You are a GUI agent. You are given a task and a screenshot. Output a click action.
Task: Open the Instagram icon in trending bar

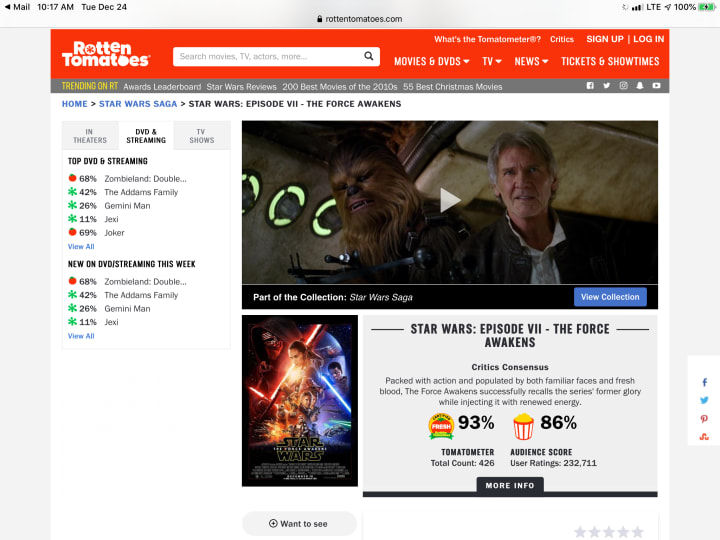pyautogui.click(x=623, y=86)
